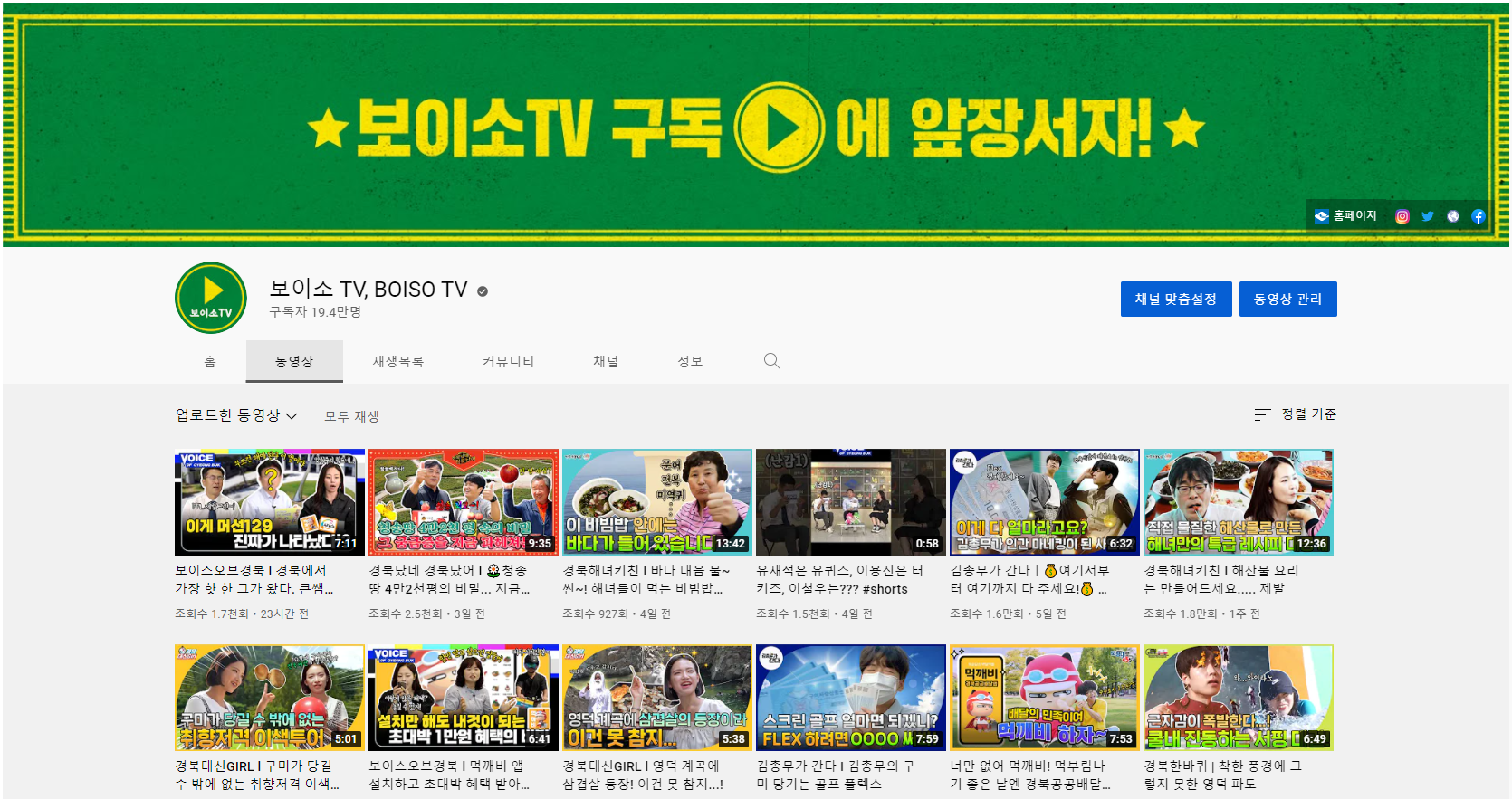Open the 9:35 청송 video thumbnail
This screenshot has height=799, width=1512.
click(464, 502)
